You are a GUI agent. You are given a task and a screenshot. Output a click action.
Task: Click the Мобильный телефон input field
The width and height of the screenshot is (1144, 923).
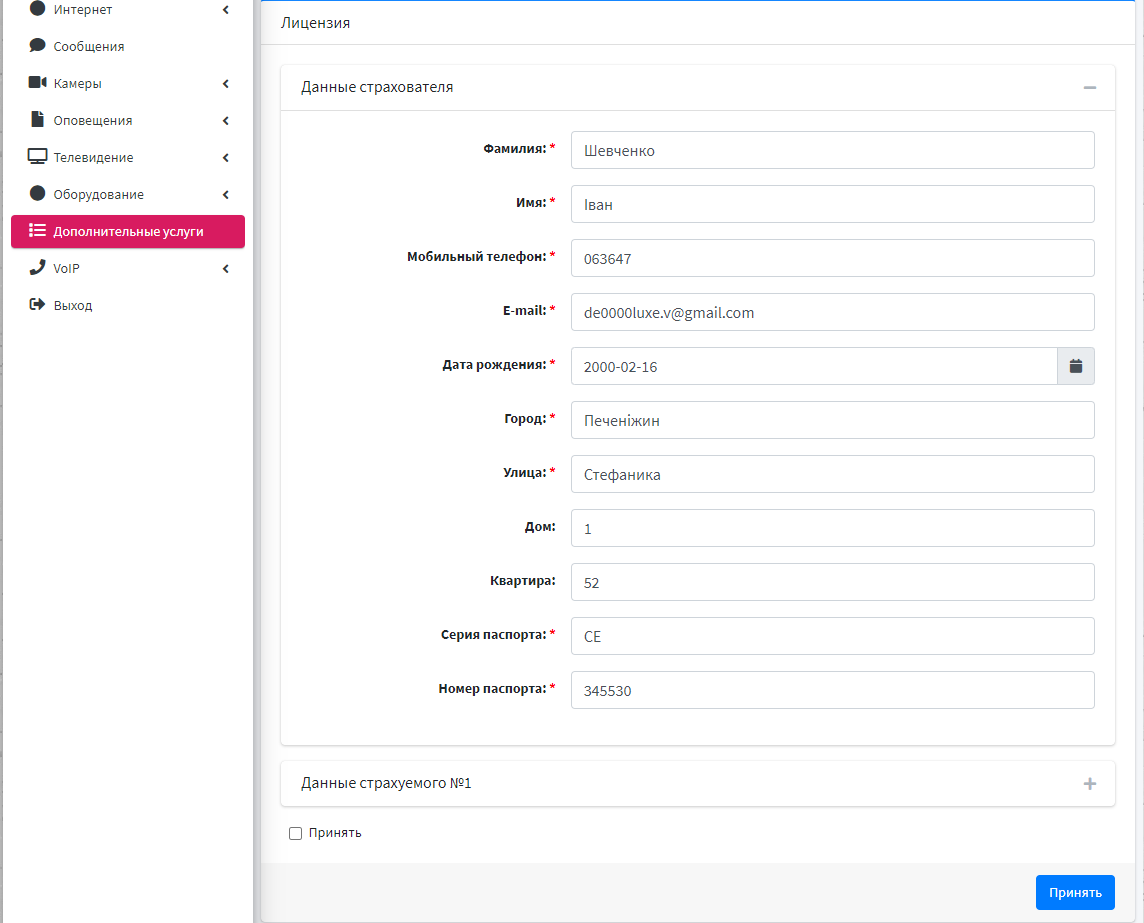(832, 258)
